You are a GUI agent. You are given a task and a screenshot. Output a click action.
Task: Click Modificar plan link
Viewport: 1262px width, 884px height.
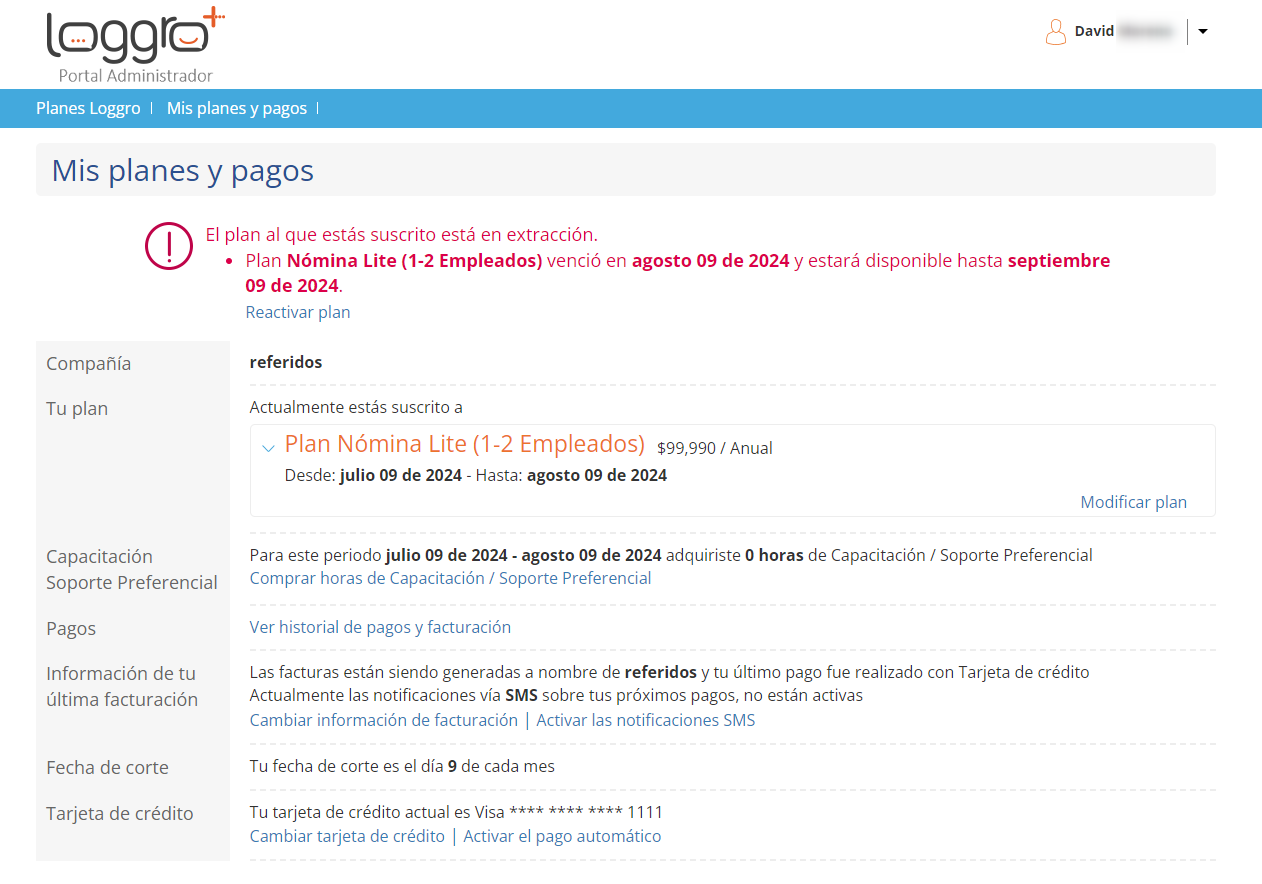(1133, 502)
